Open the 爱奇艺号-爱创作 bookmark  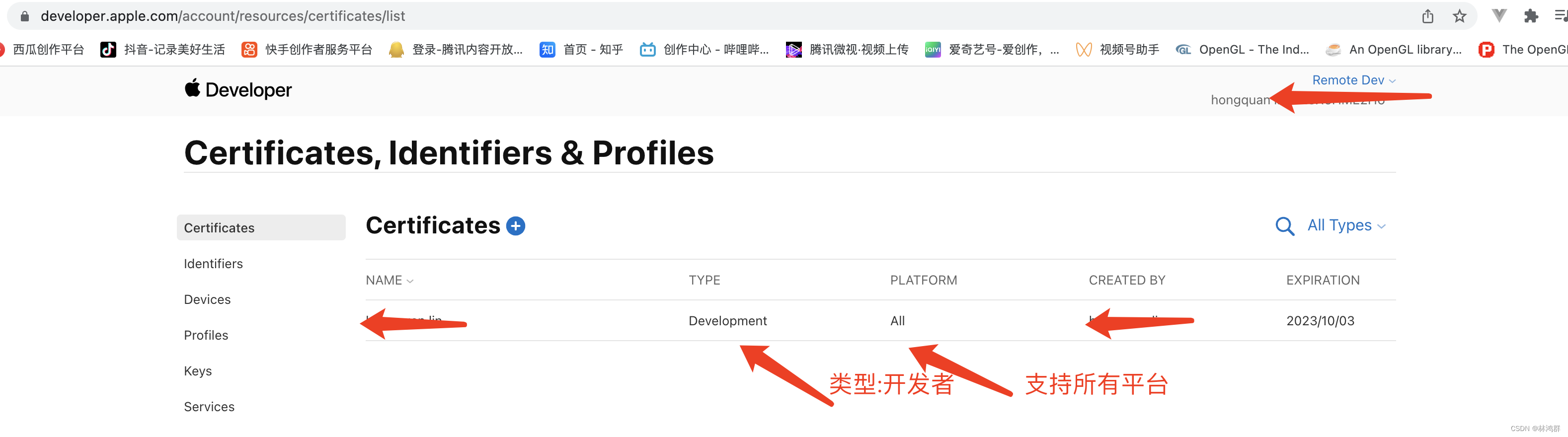coord(992,49)
